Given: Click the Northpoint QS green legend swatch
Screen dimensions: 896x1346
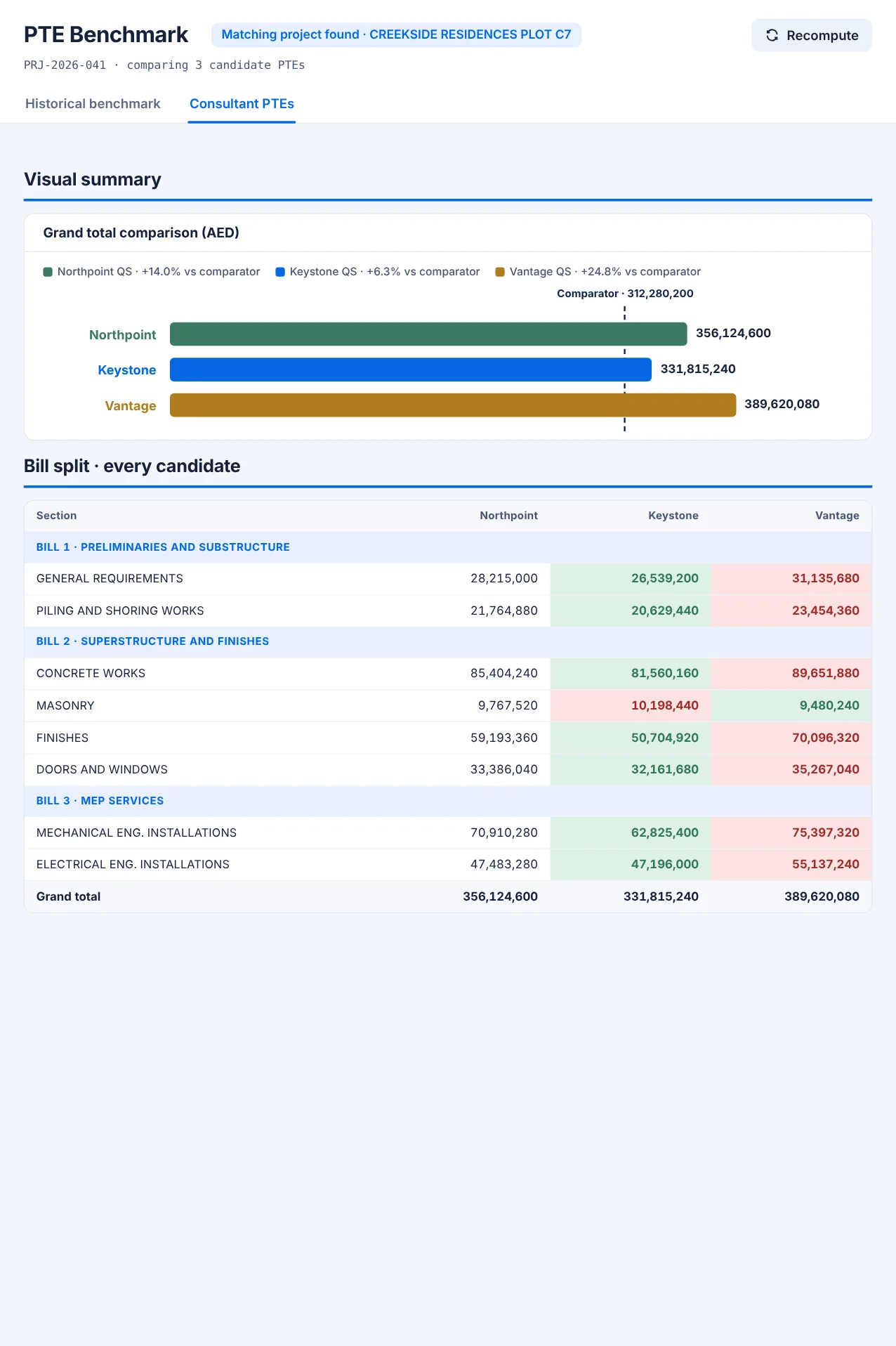Looking at the screenshot, I should (48, 272).
